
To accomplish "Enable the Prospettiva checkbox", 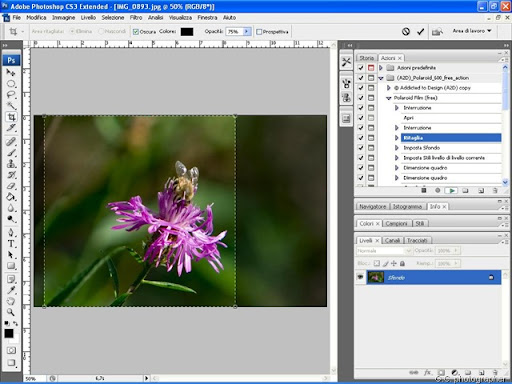I will (259, 32).
